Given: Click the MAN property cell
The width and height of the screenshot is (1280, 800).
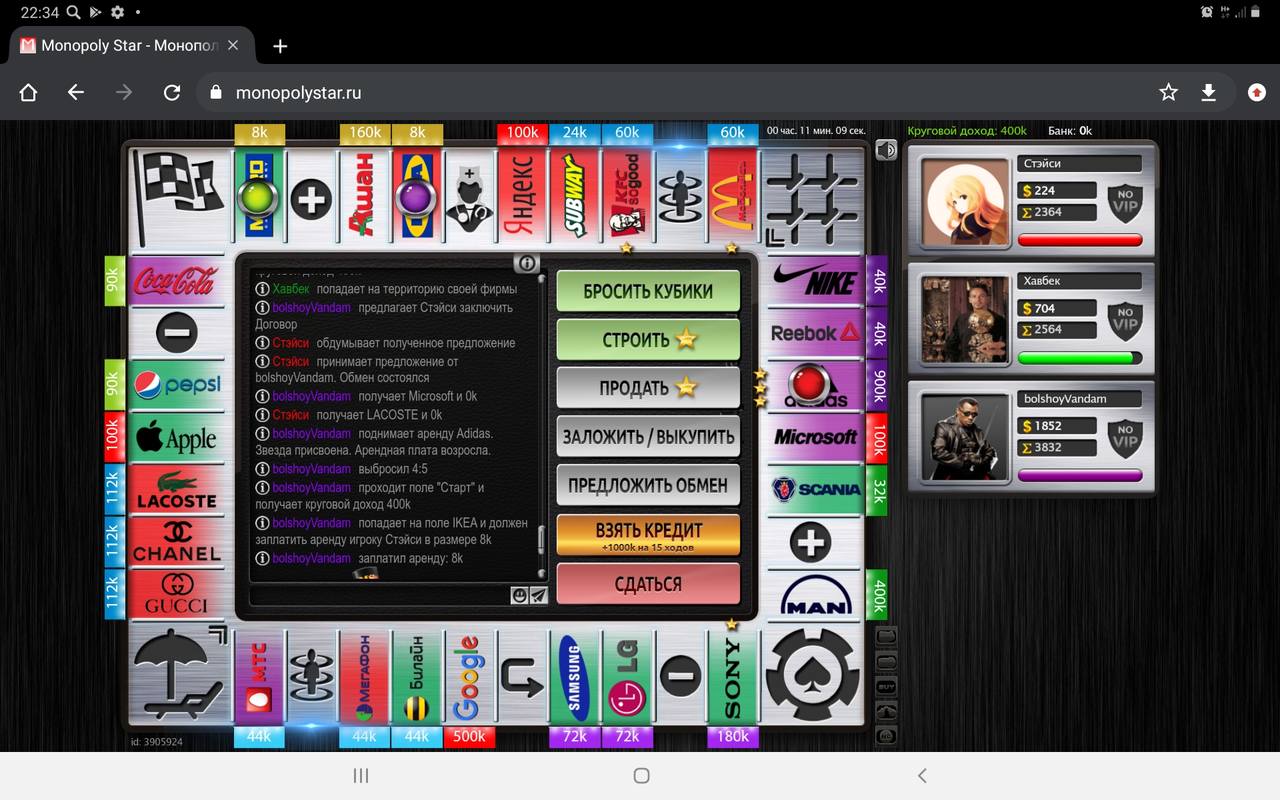Looking at the screenshot, I should (x=815, y=593).
